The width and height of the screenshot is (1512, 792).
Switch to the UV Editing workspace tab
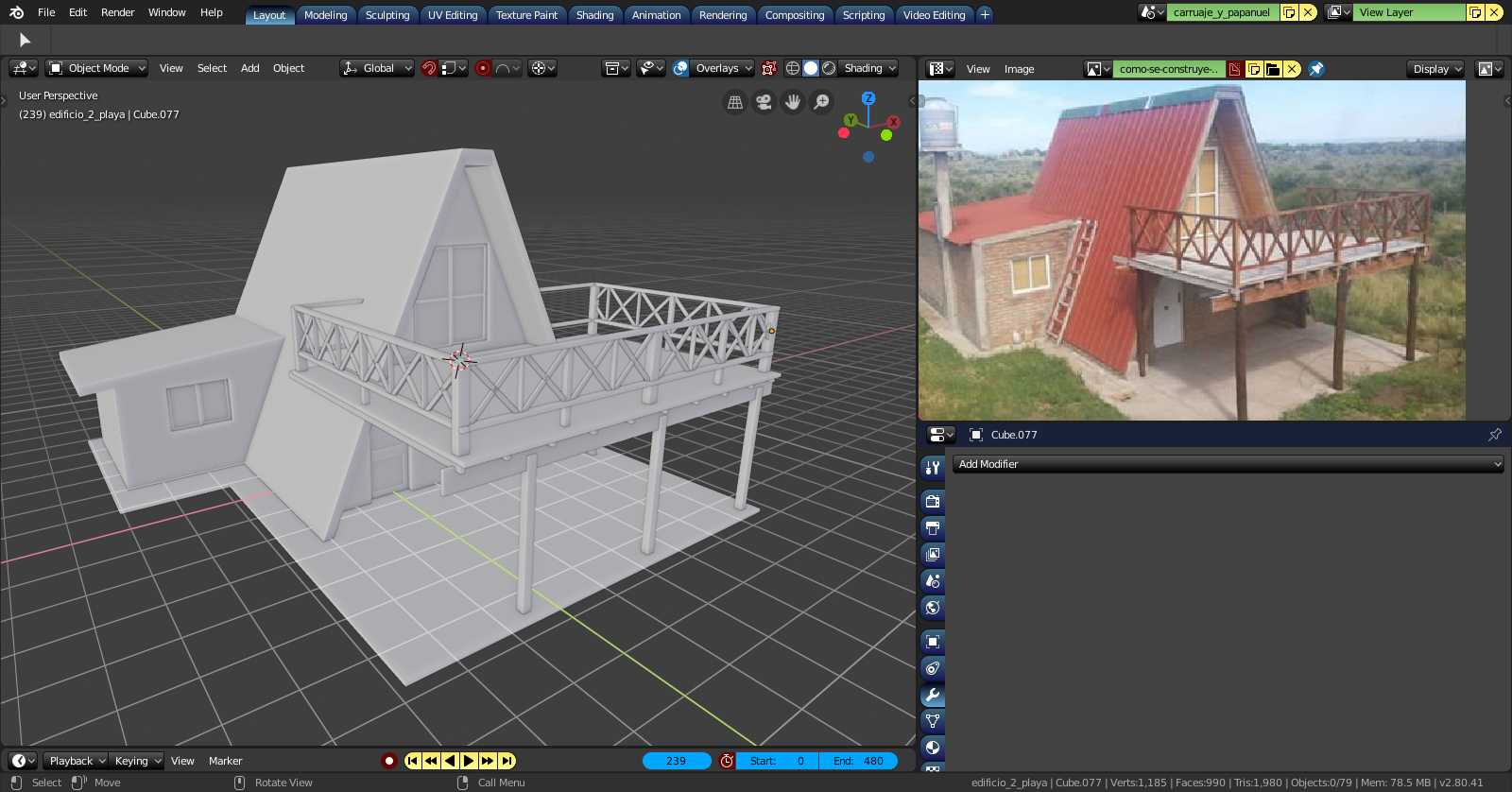pos(453,15)
